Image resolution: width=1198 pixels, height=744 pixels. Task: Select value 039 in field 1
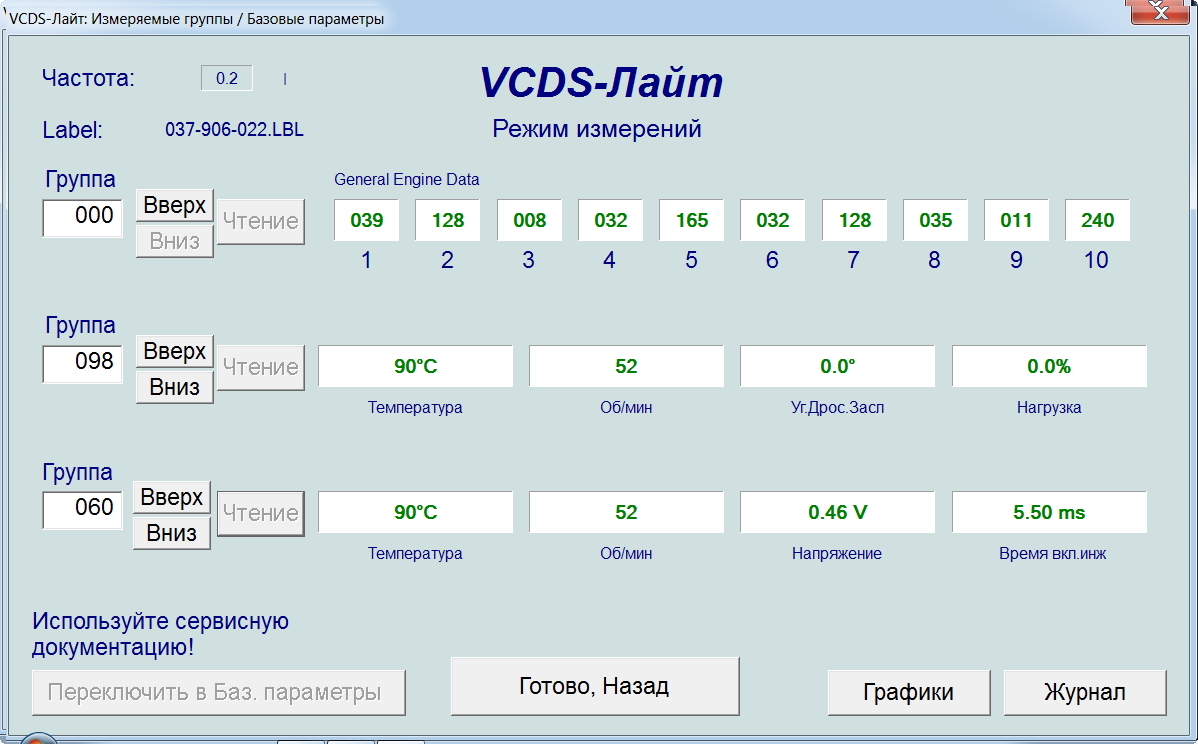click(x=367, y=220)
